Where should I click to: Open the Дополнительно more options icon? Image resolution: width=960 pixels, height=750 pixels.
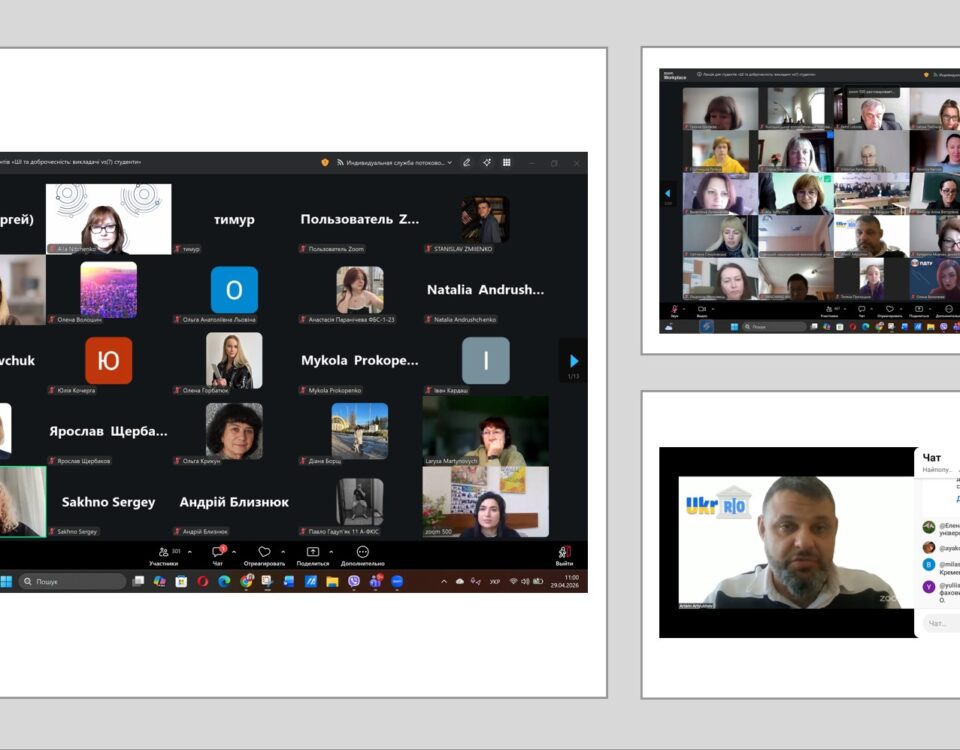(362, 552)
